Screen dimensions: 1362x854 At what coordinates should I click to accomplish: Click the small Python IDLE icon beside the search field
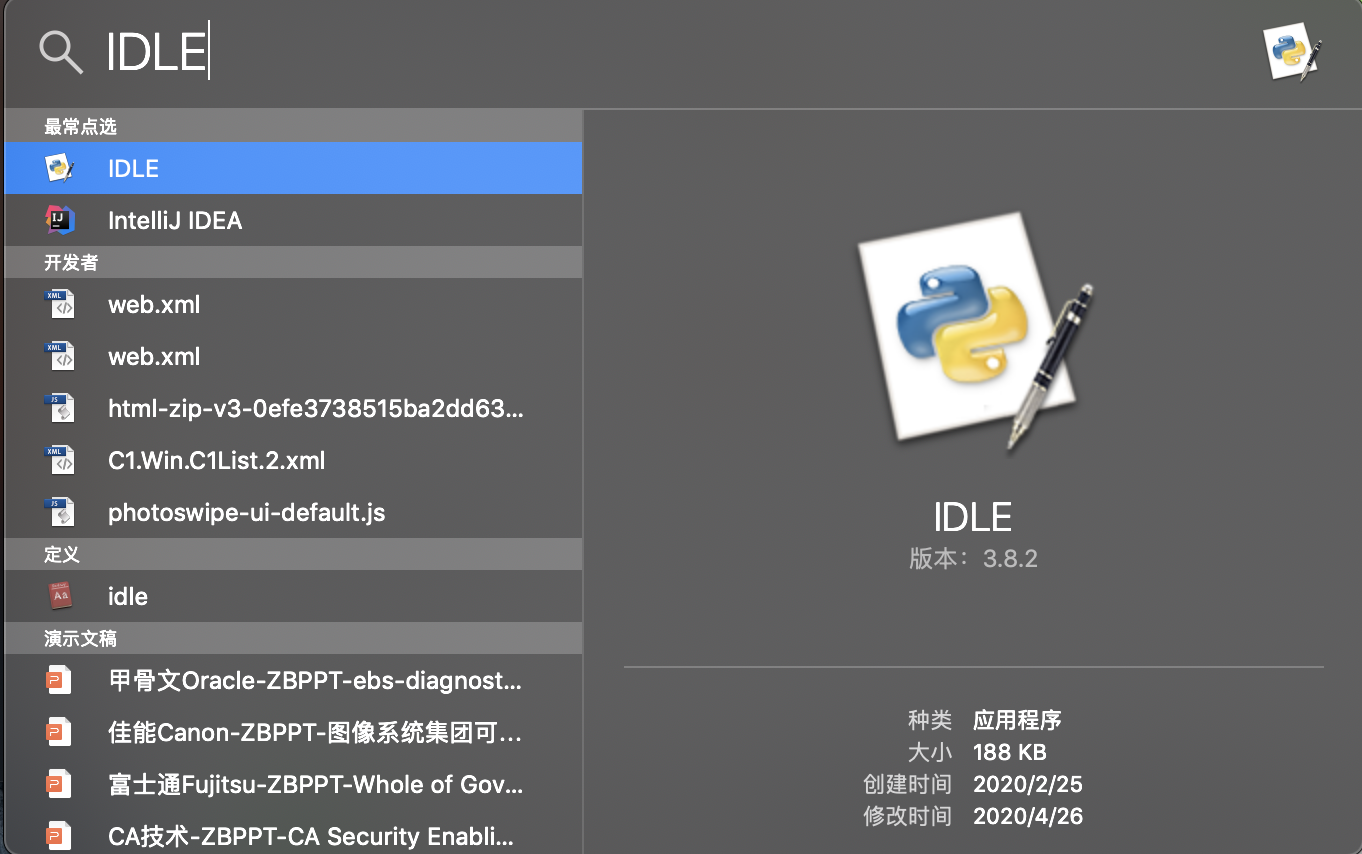click(1293, 53)
